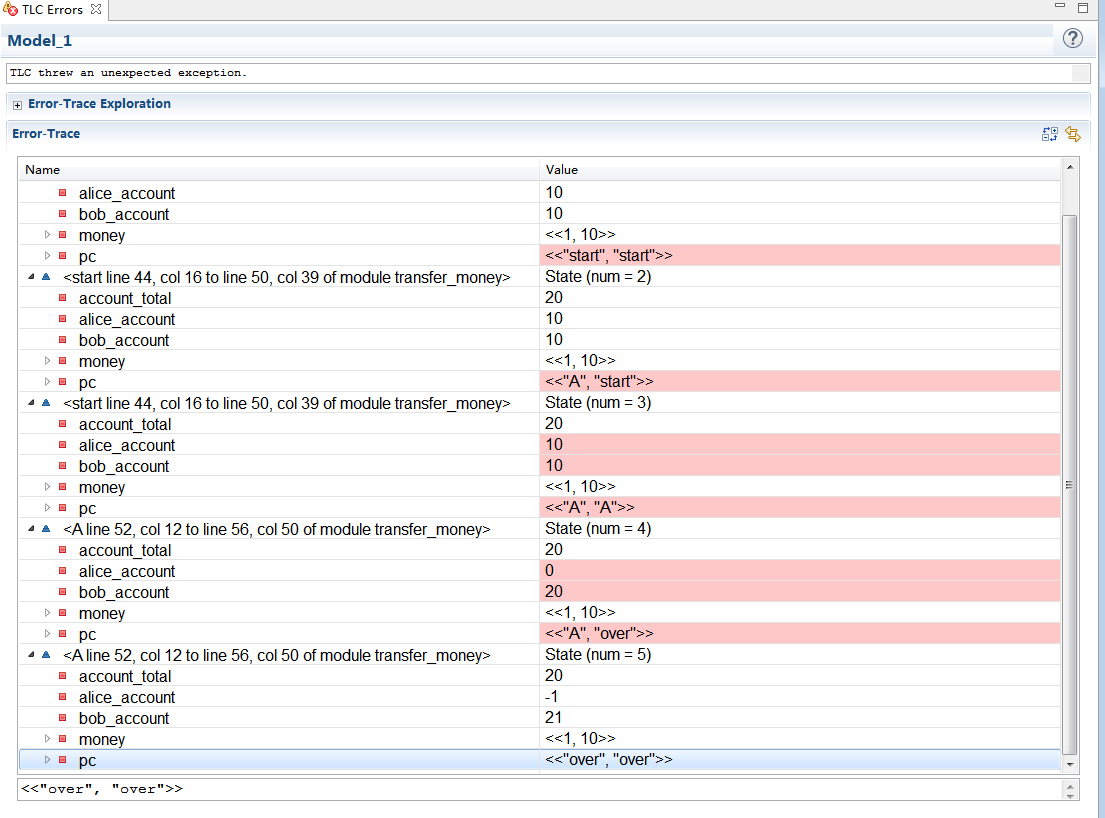Collapse the State (num = 2) tree node
Image resolution: width=1105 pixels, height=818 pixels.
point(31,277)
